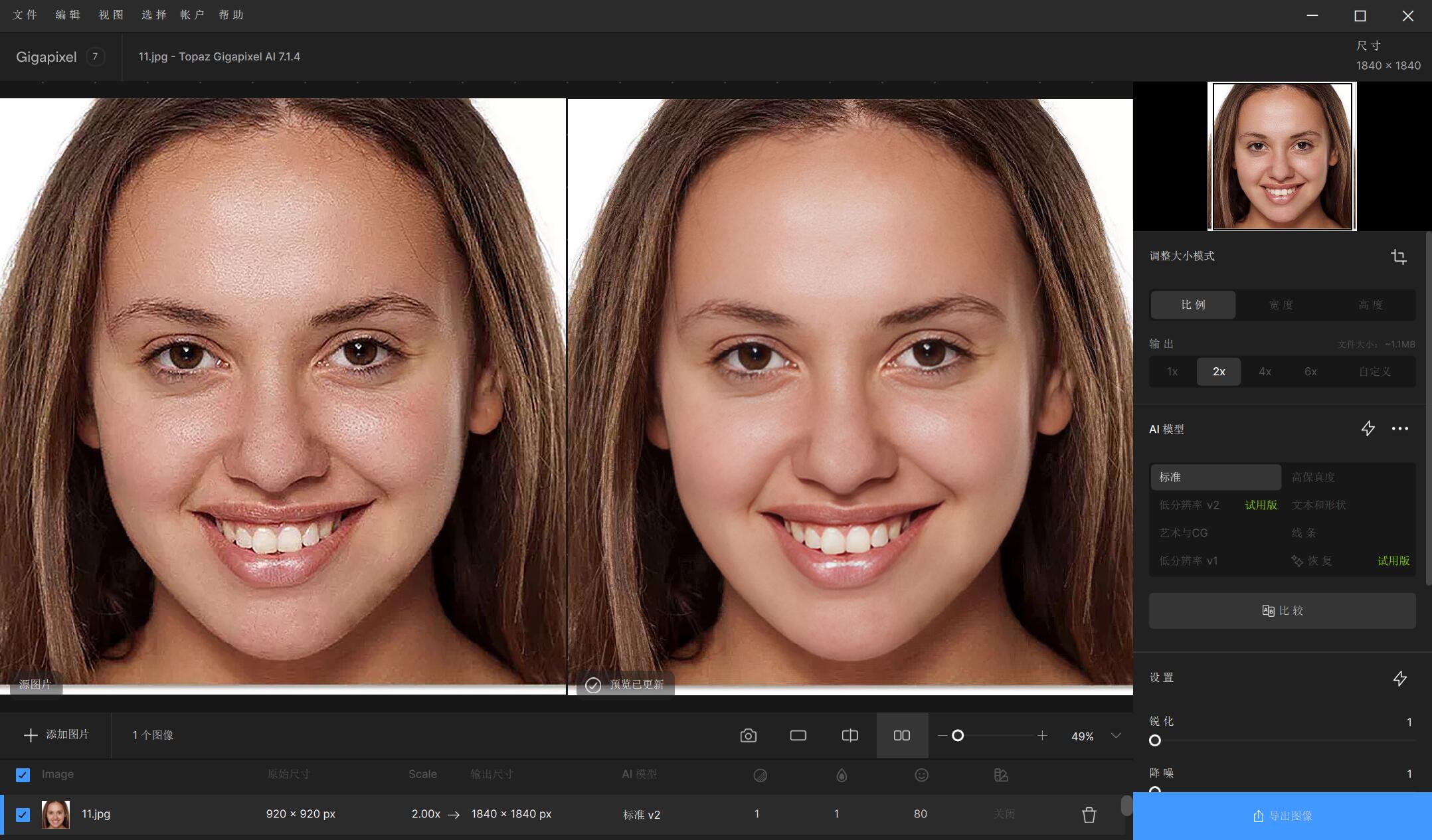Delete 11.jpg with the trash icon
Screen dimensions: 1432x840
click(x=1089, y=814)
